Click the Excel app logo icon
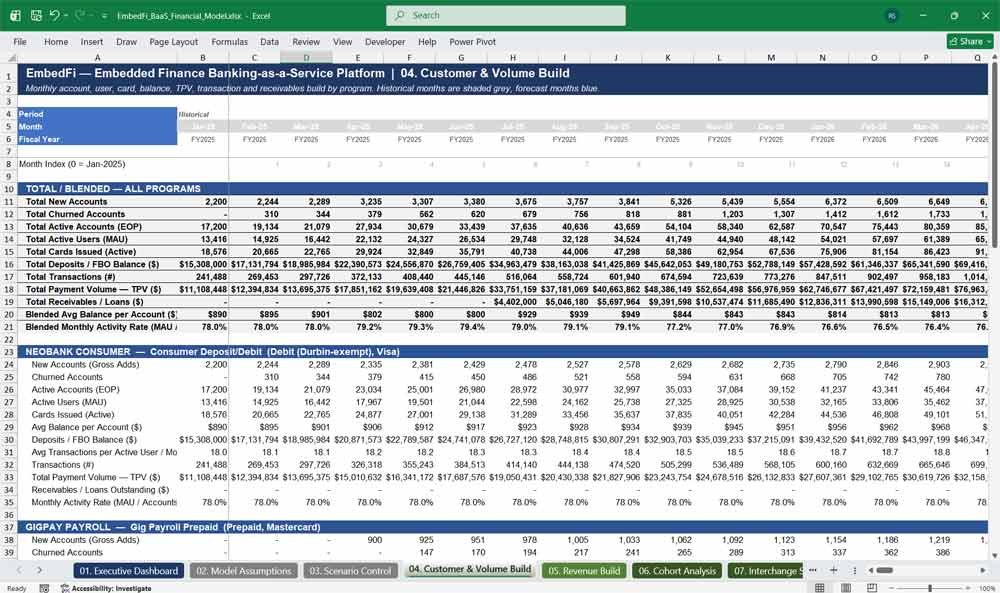Screen dimensions: 1000x593 [15, 15]
